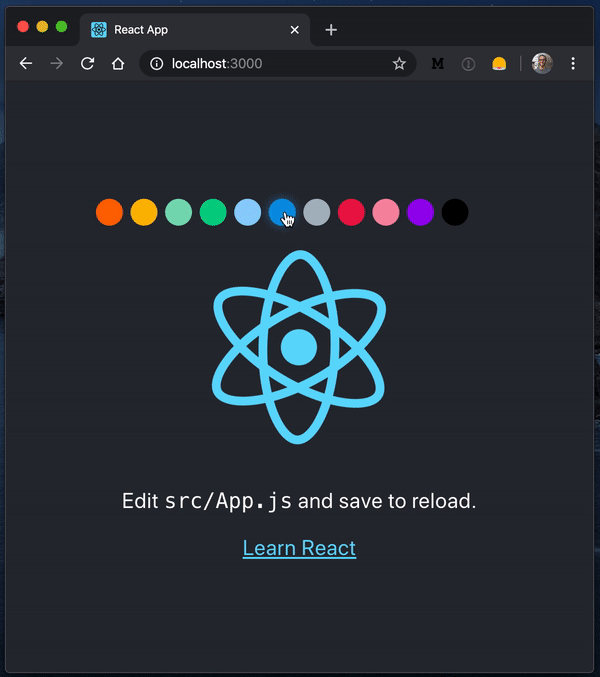Go back with the browser back arrow

(26, 63)
